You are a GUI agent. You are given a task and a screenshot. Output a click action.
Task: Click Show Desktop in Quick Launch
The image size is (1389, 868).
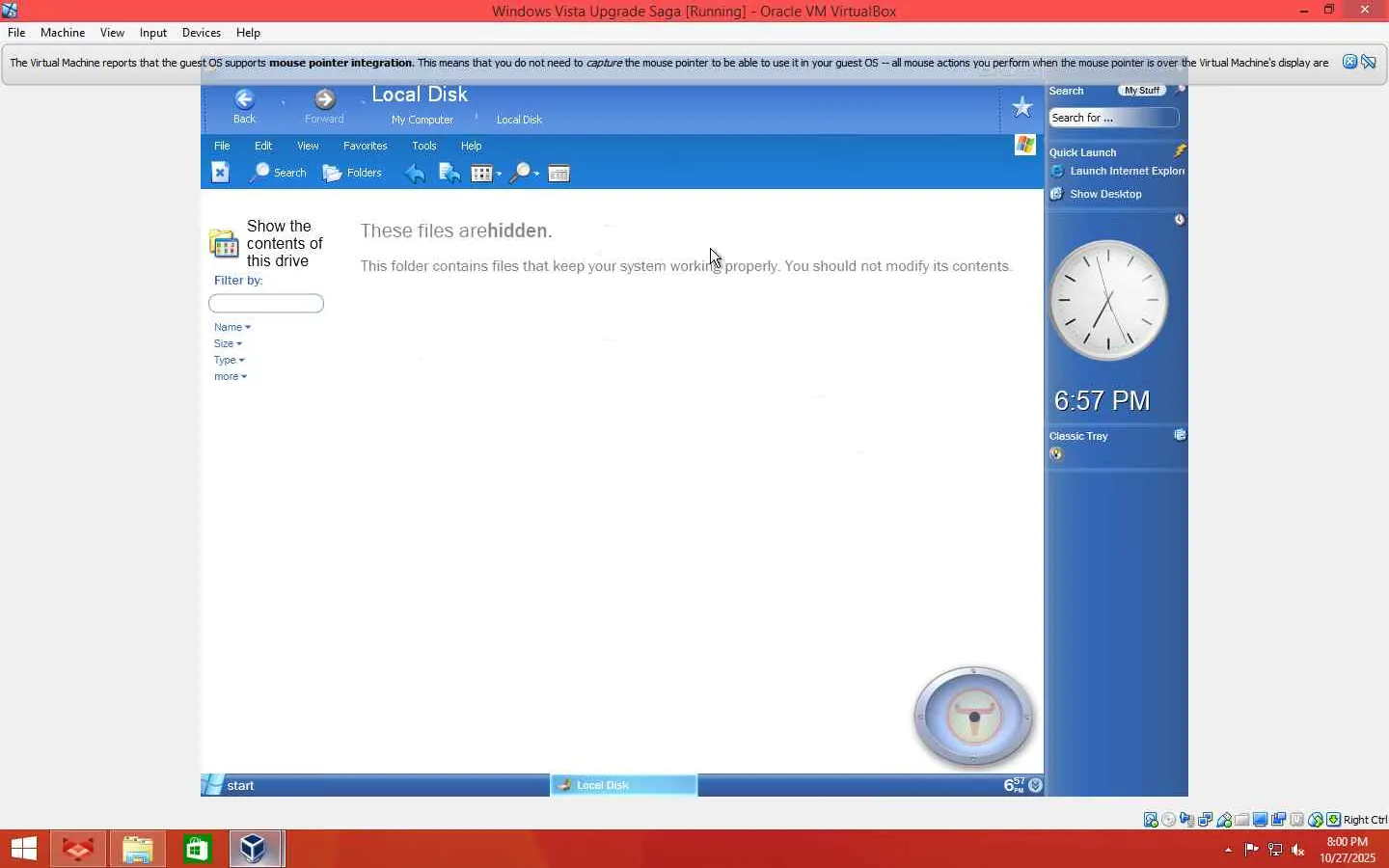click(1097, 194)
